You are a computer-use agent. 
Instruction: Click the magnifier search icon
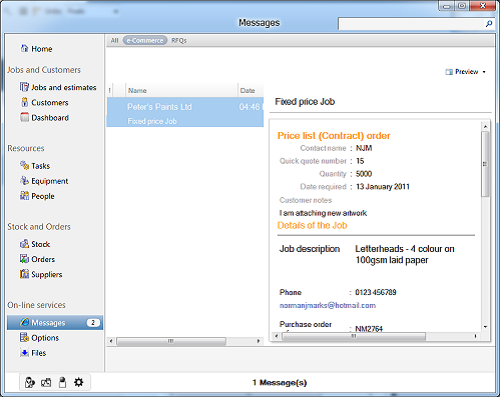click(489, 24)
